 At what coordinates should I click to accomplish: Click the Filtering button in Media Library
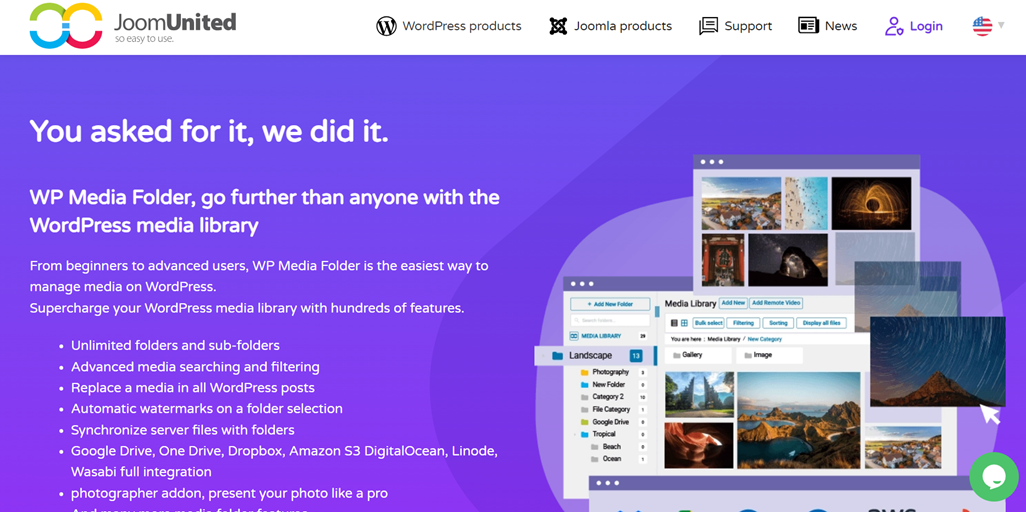[743, 323]
